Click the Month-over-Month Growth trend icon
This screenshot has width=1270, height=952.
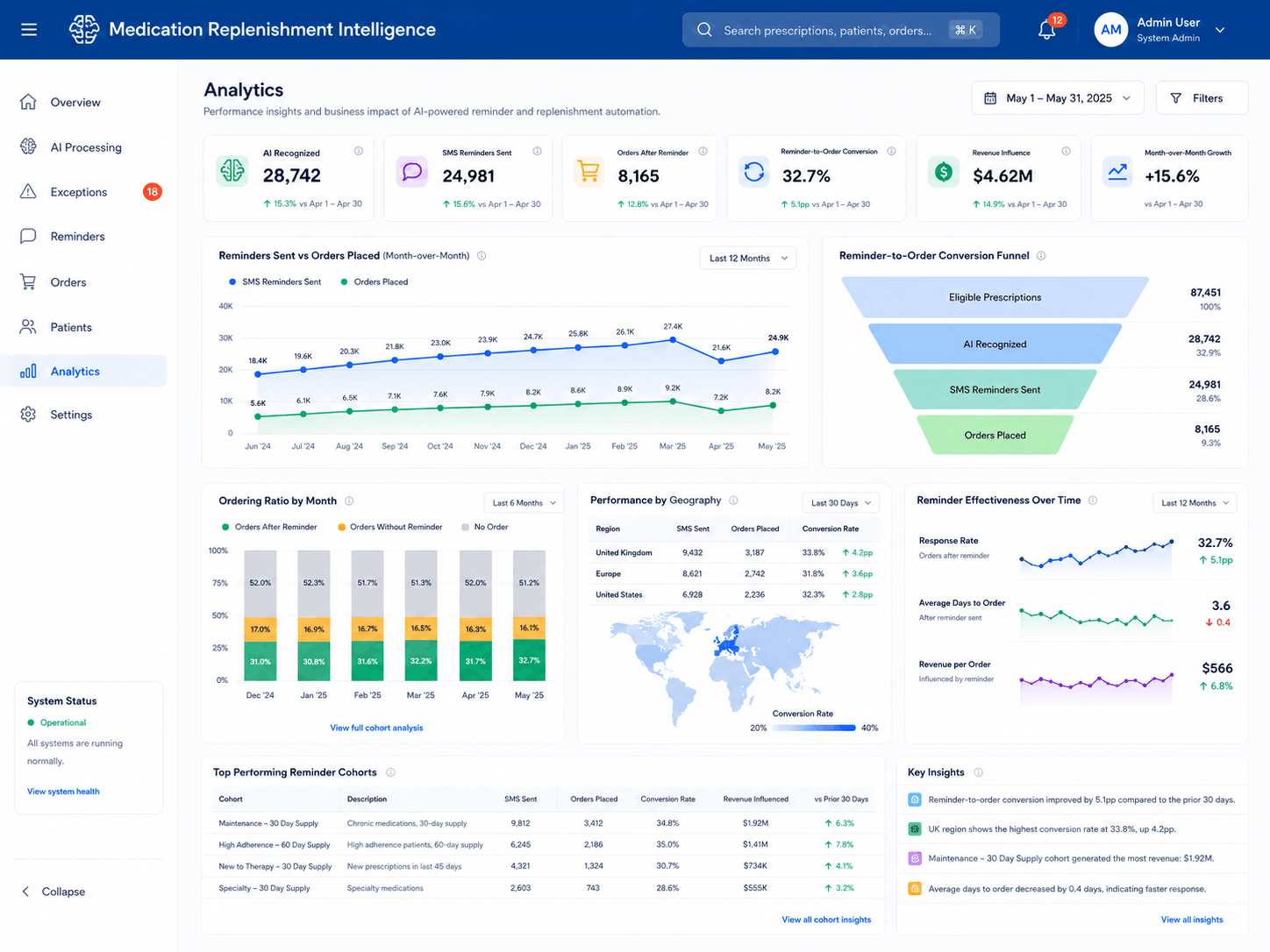(x=1117, y=172)
